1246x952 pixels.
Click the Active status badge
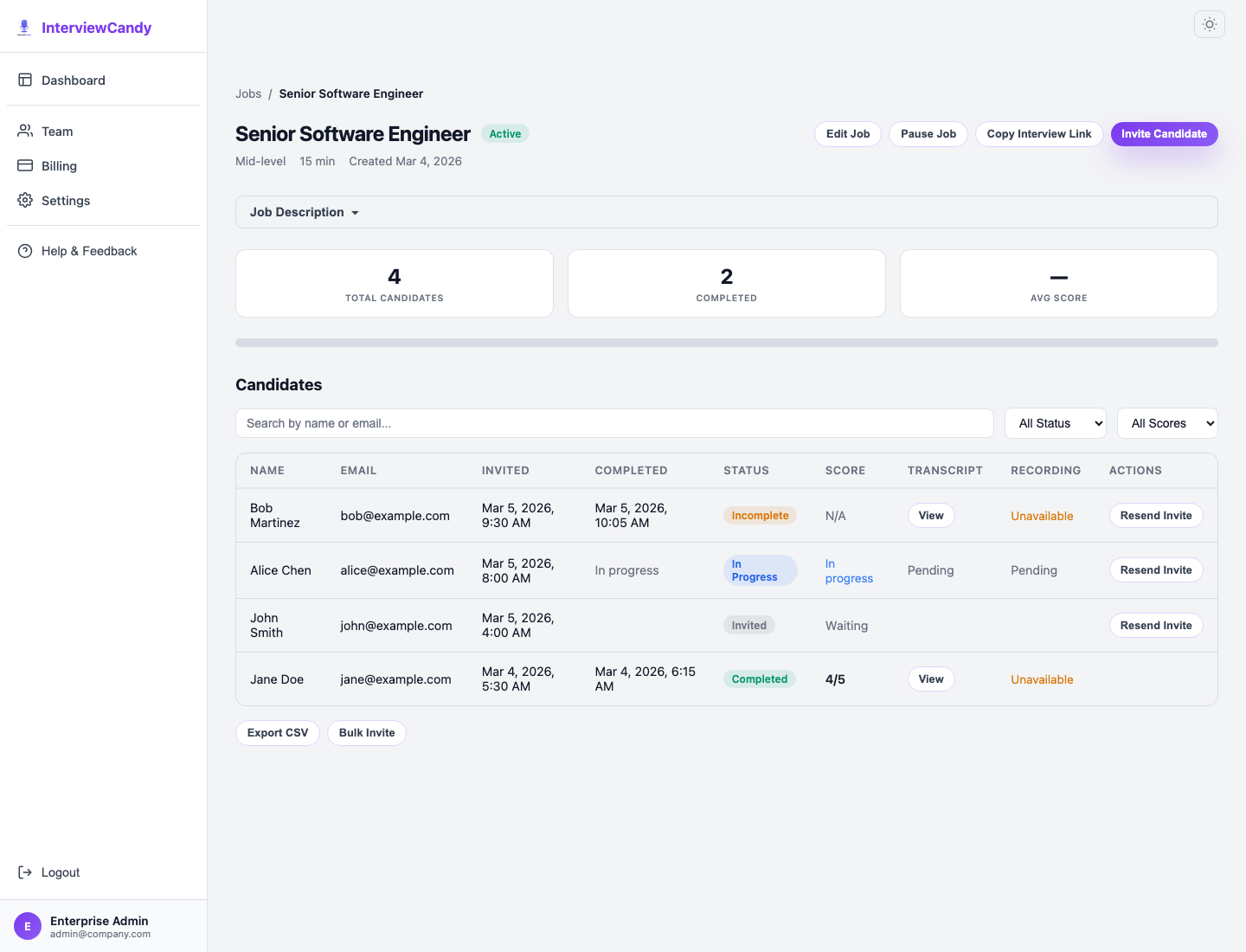pos(505,134)
